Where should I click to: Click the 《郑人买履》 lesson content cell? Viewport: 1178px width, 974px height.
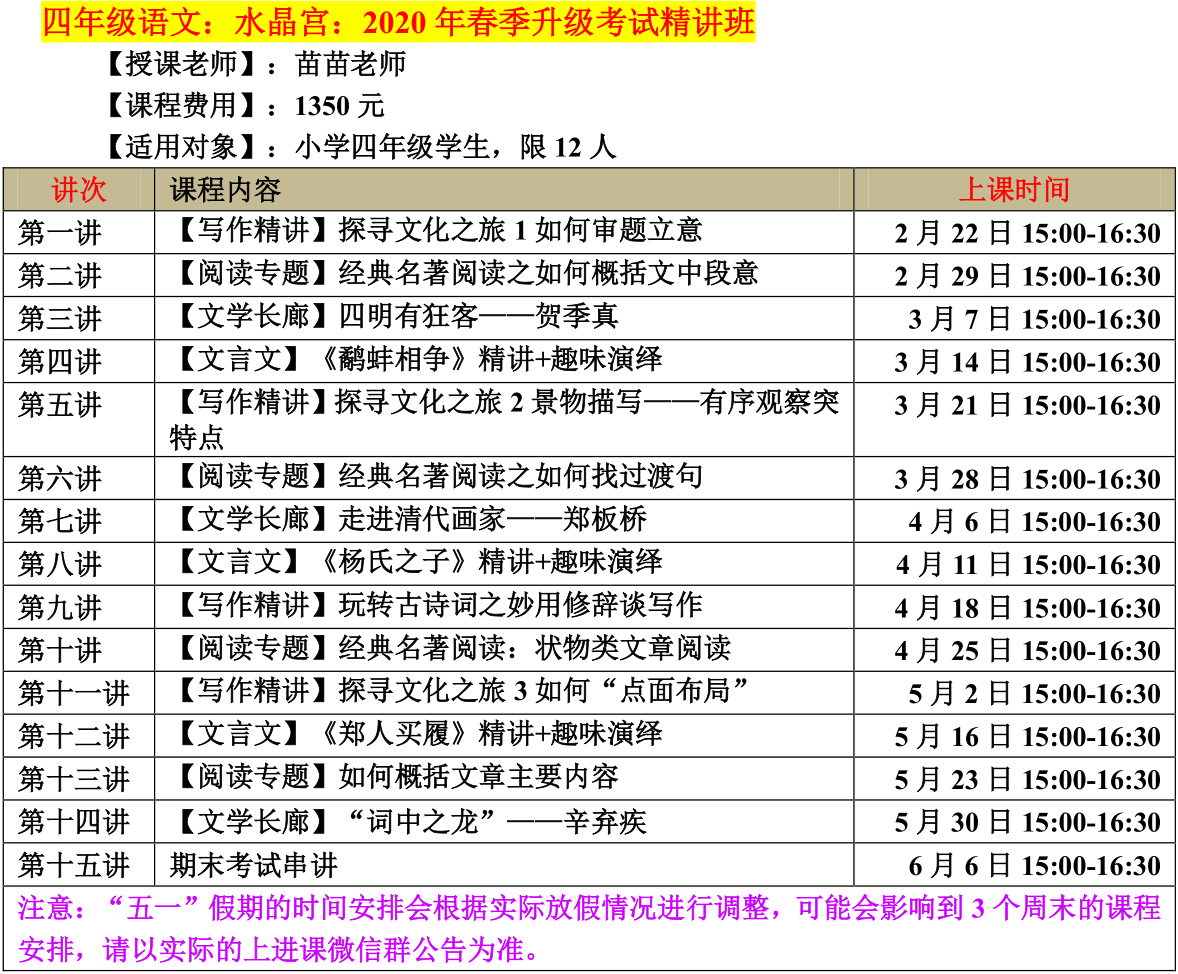416,735
